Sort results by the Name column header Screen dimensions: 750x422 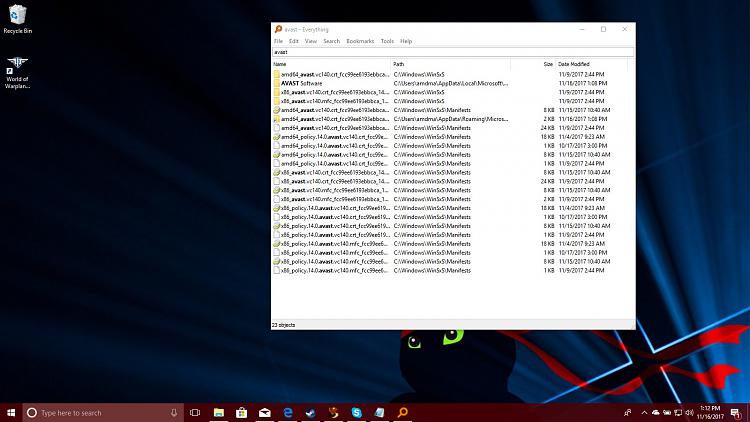(x=331, y=64)
